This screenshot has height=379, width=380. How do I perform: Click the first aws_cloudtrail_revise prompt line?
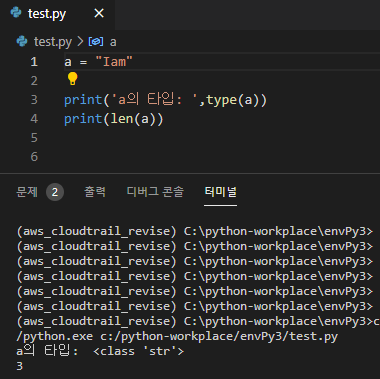195,231
